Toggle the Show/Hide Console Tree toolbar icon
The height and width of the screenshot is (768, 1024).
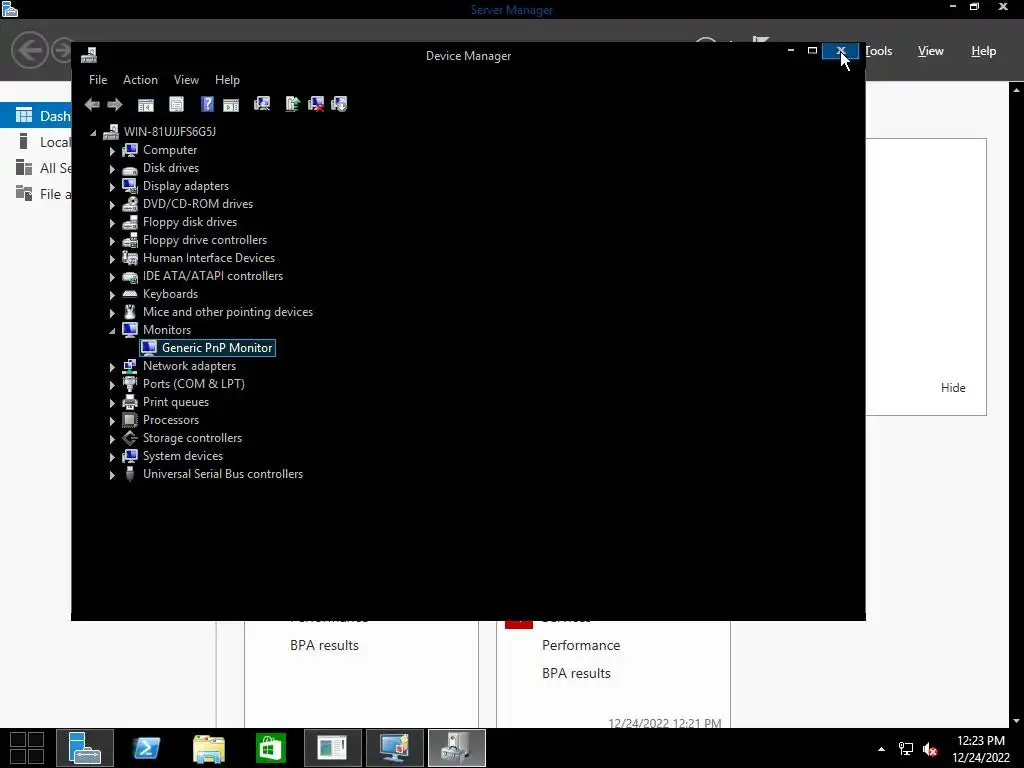click(146, 104)
